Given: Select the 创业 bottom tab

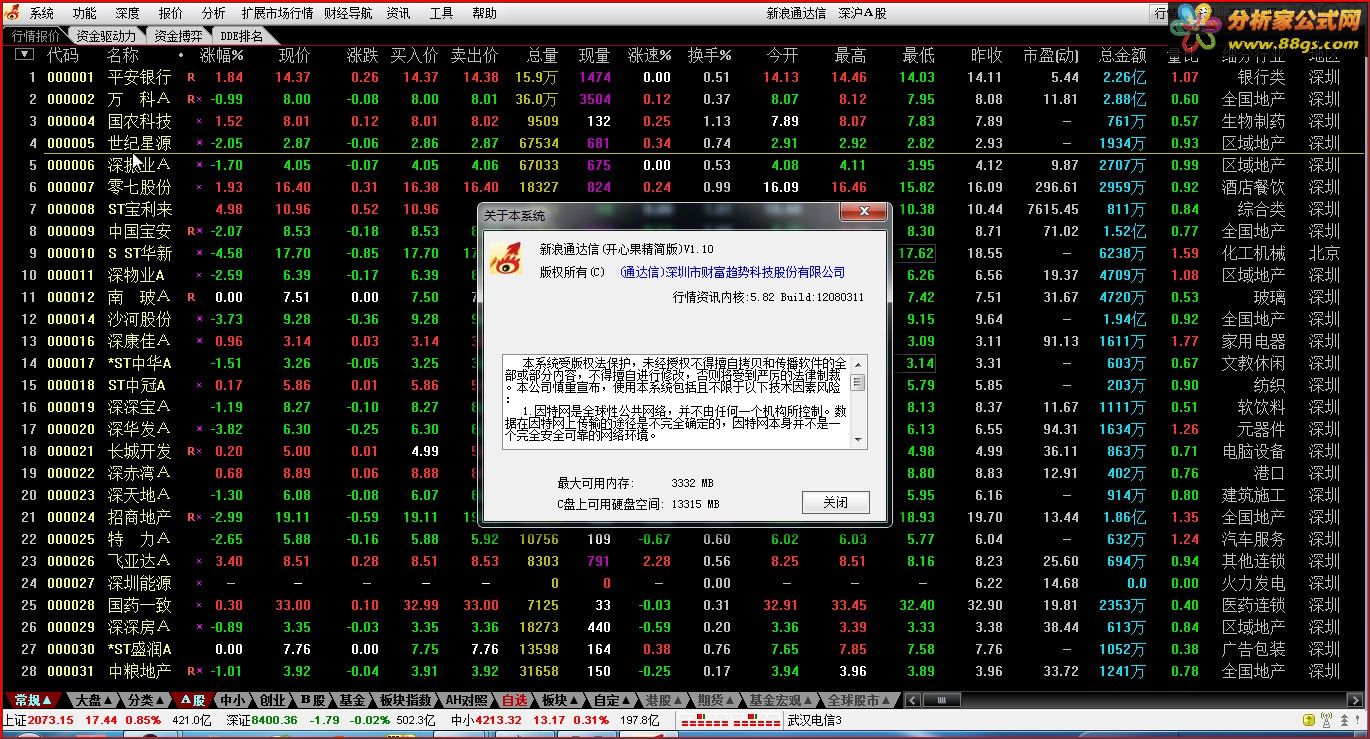Looking at the screenshot, I should tap(272, 700).
